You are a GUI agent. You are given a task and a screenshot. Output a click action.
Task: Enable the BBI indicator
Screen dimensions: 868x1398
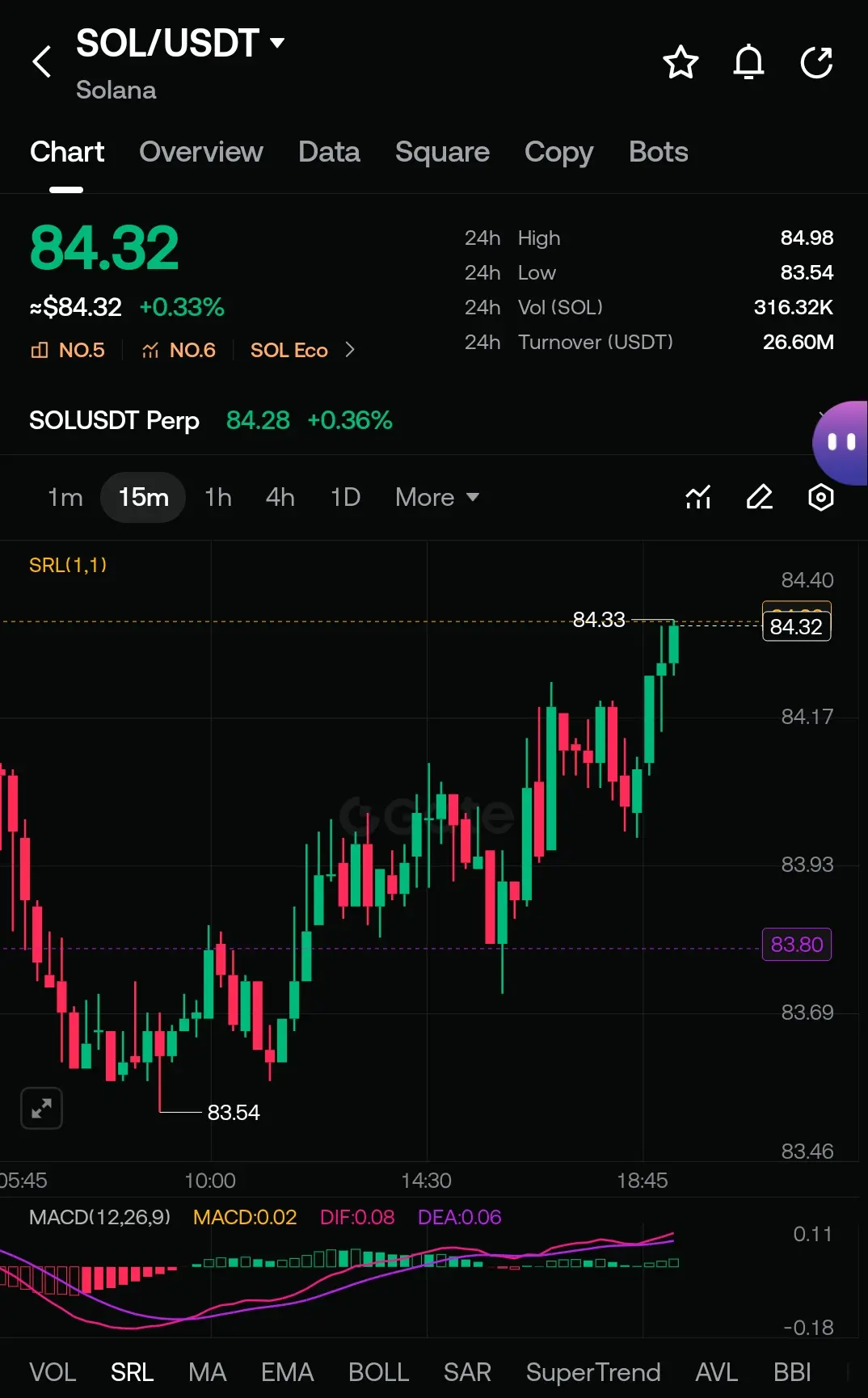(792, 1372)
